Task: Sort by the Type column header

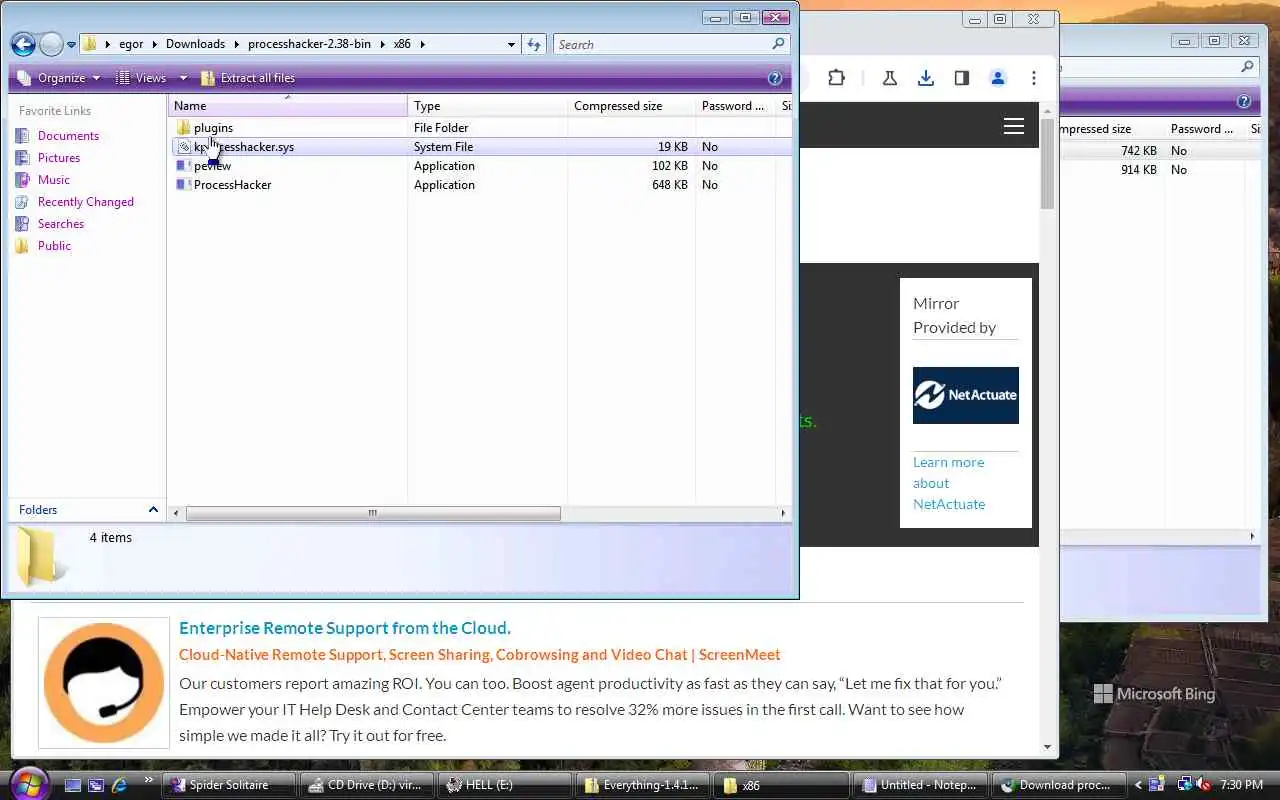Action: pyautogui.click(x=488, y=106)
